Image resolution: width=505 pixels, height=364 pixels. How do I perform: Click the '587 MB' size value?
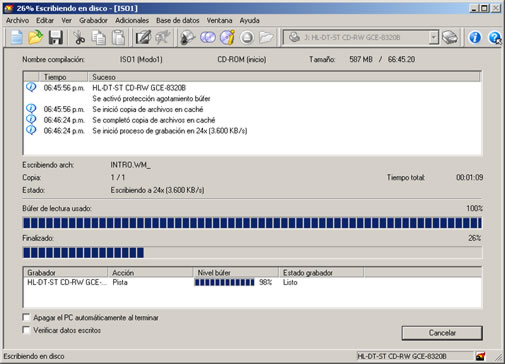coord(361,59)
